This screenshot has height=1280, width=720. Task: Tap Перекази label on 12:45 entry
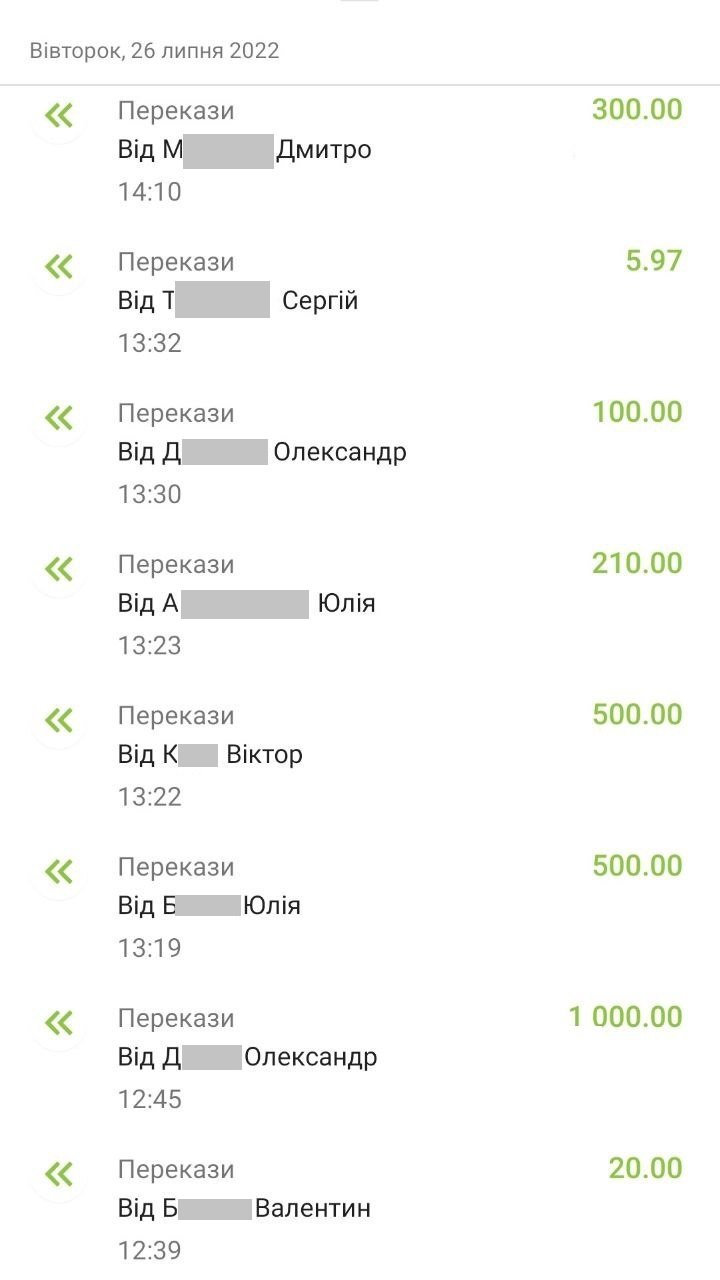point(176,1018)
